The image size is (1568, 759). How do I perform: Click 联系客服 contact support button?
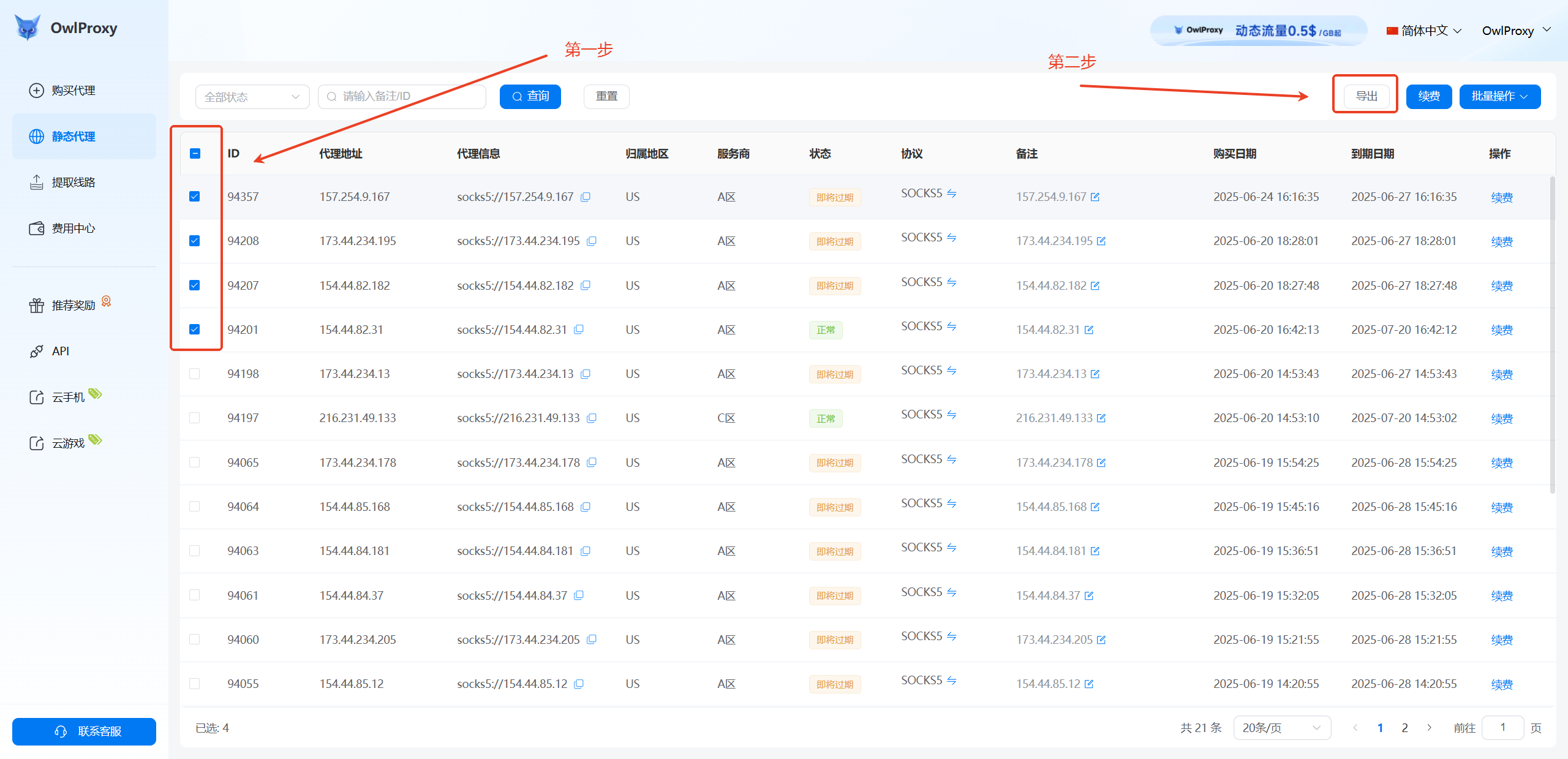(84, 731)
